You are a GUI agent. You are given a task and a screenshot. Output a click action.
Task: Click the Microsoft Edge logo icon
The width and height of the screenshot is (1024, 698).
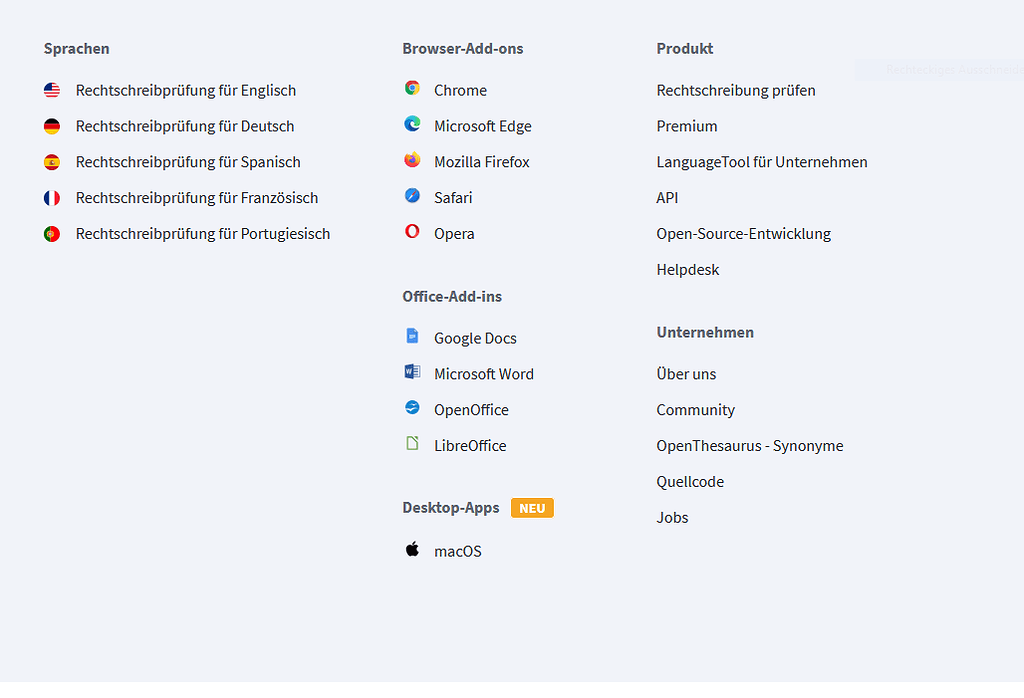[412, 123]
